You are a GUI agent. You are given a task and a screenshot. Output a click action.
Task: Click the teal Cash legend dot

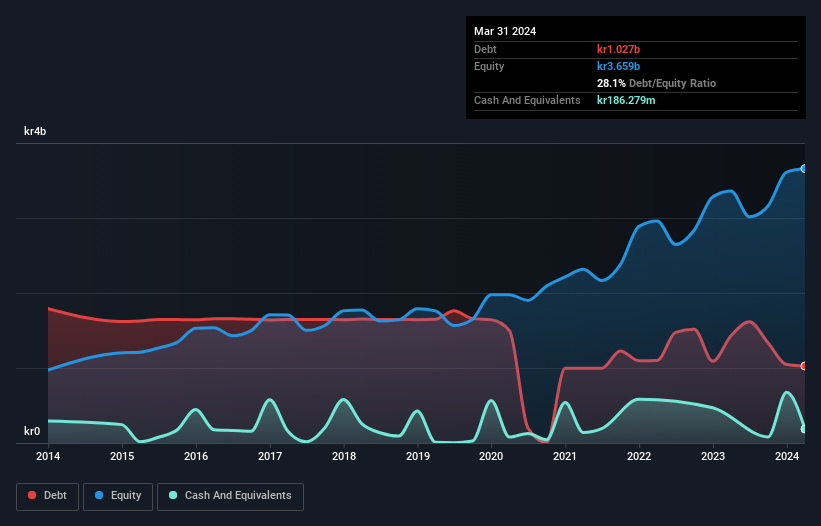(173, 495)
